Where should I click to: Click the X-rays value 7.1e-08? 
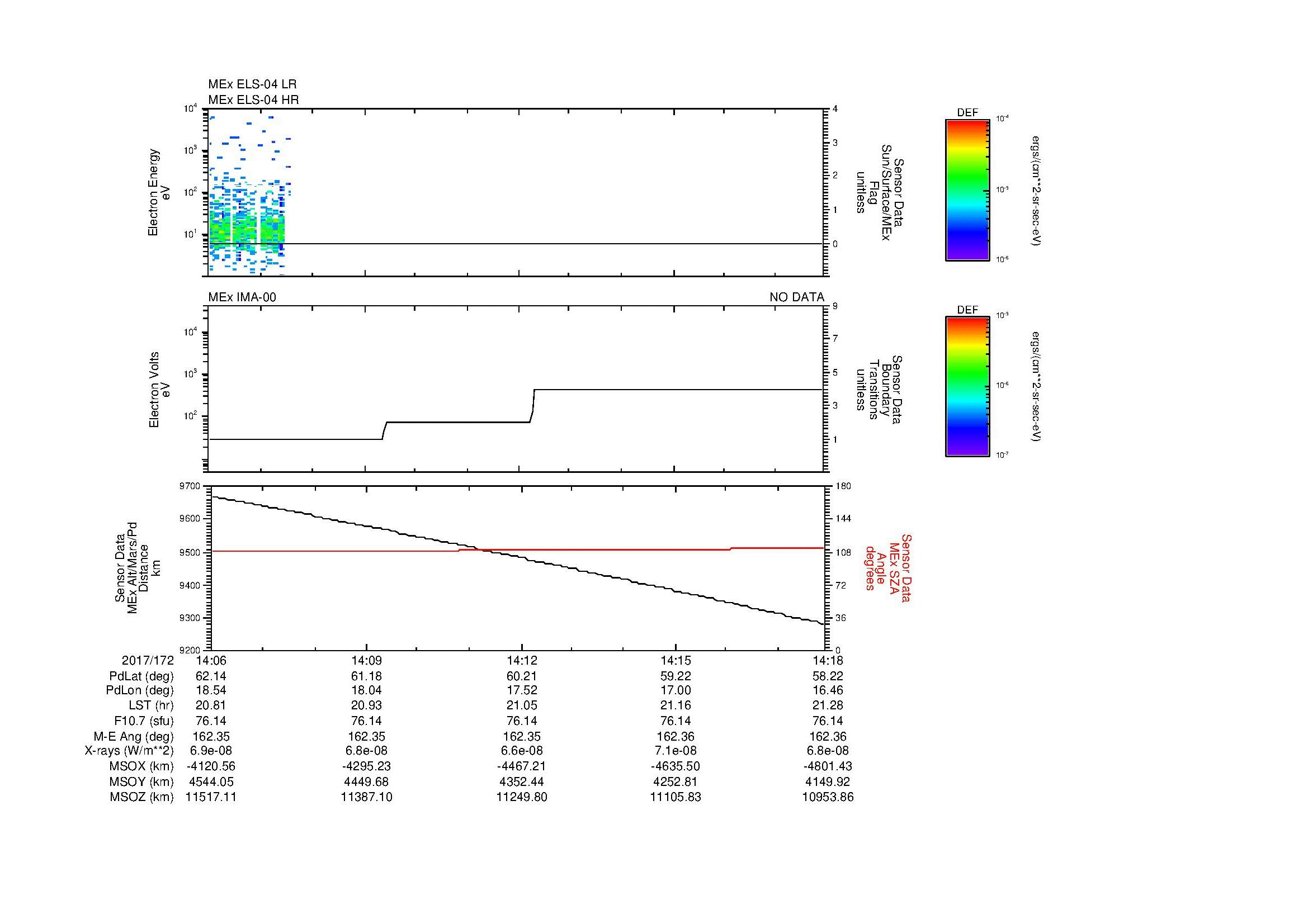676,751
